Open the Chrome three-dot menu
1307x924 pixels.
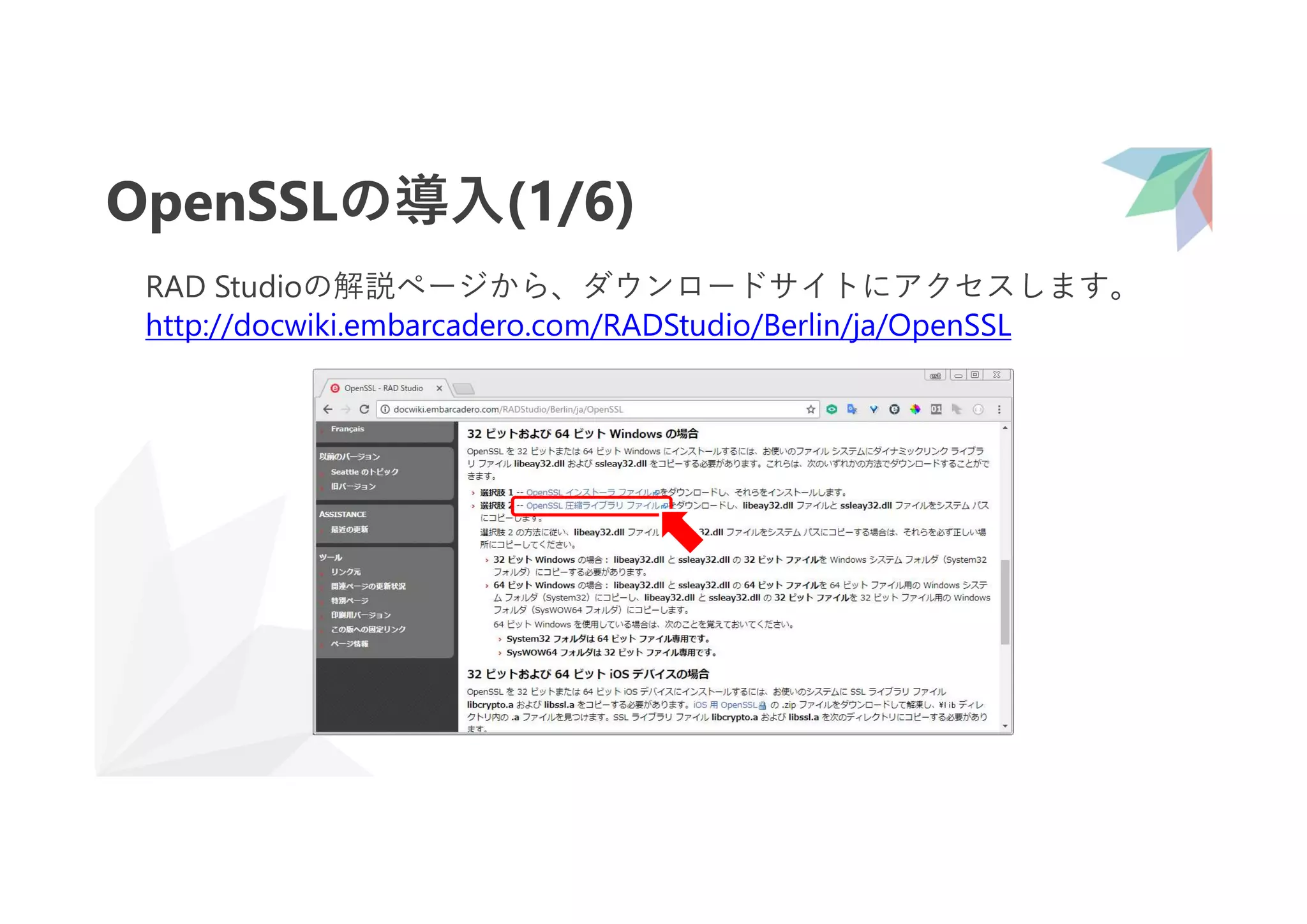(999, 410)
